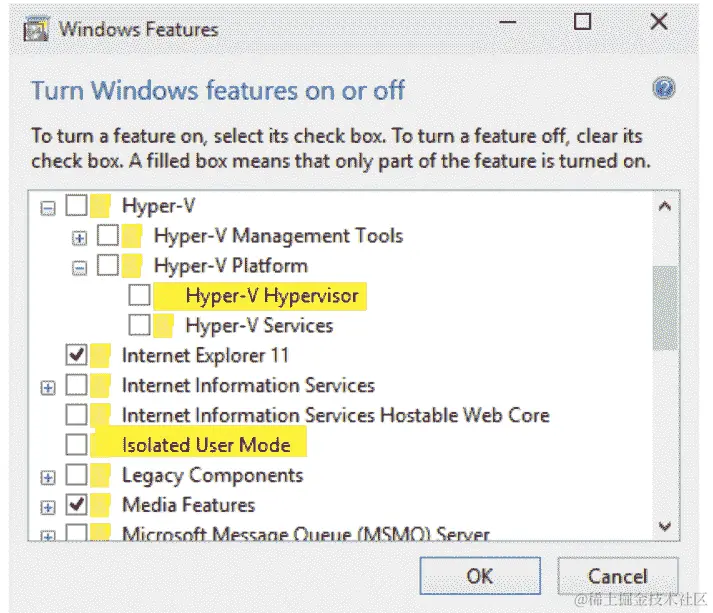Click the Windows Features title bar icon
Viewport: 713px width, 613px height.
[x=36, y=29]
